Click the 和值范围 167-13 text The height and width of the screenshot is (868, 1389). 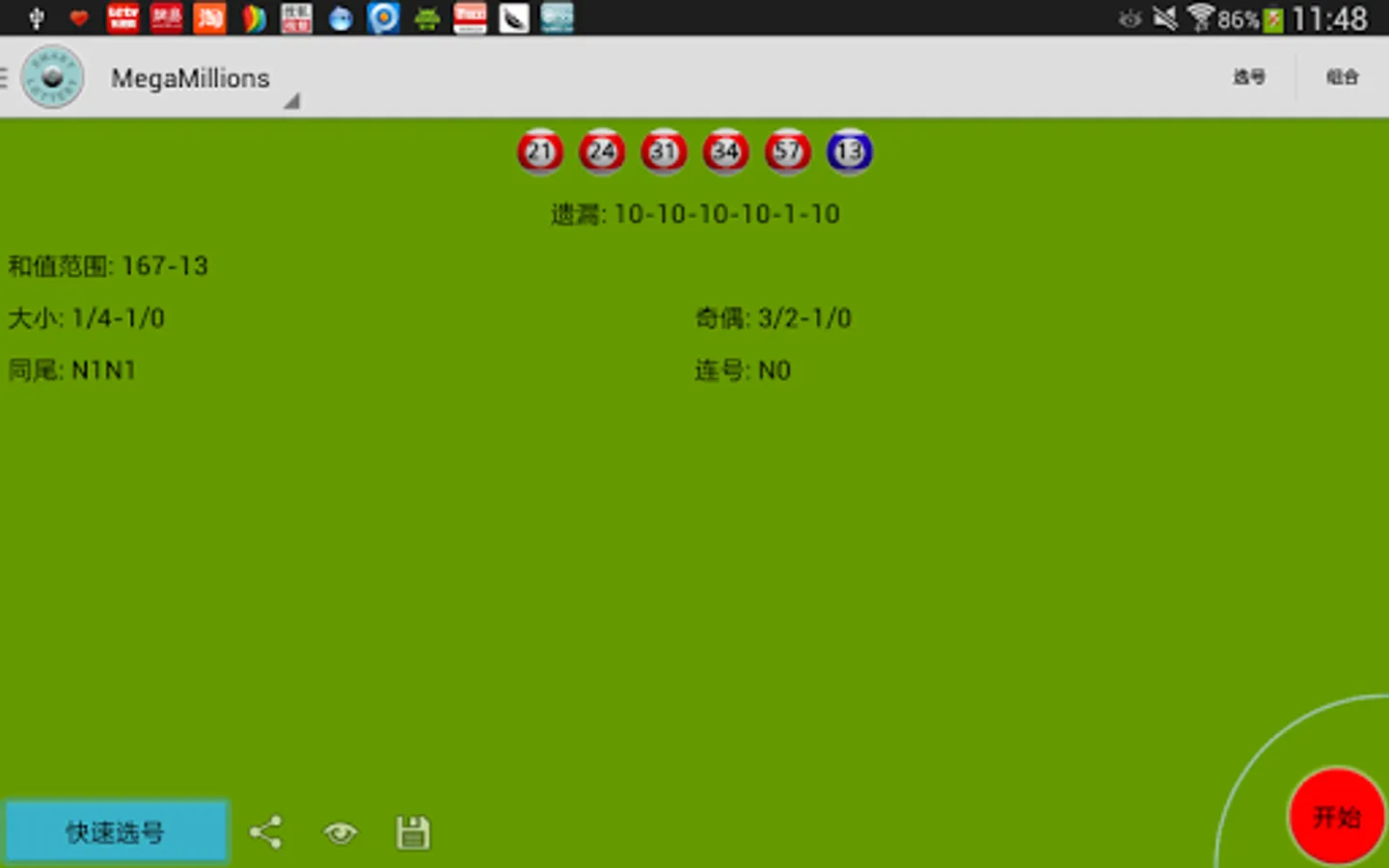click(108, 266)
